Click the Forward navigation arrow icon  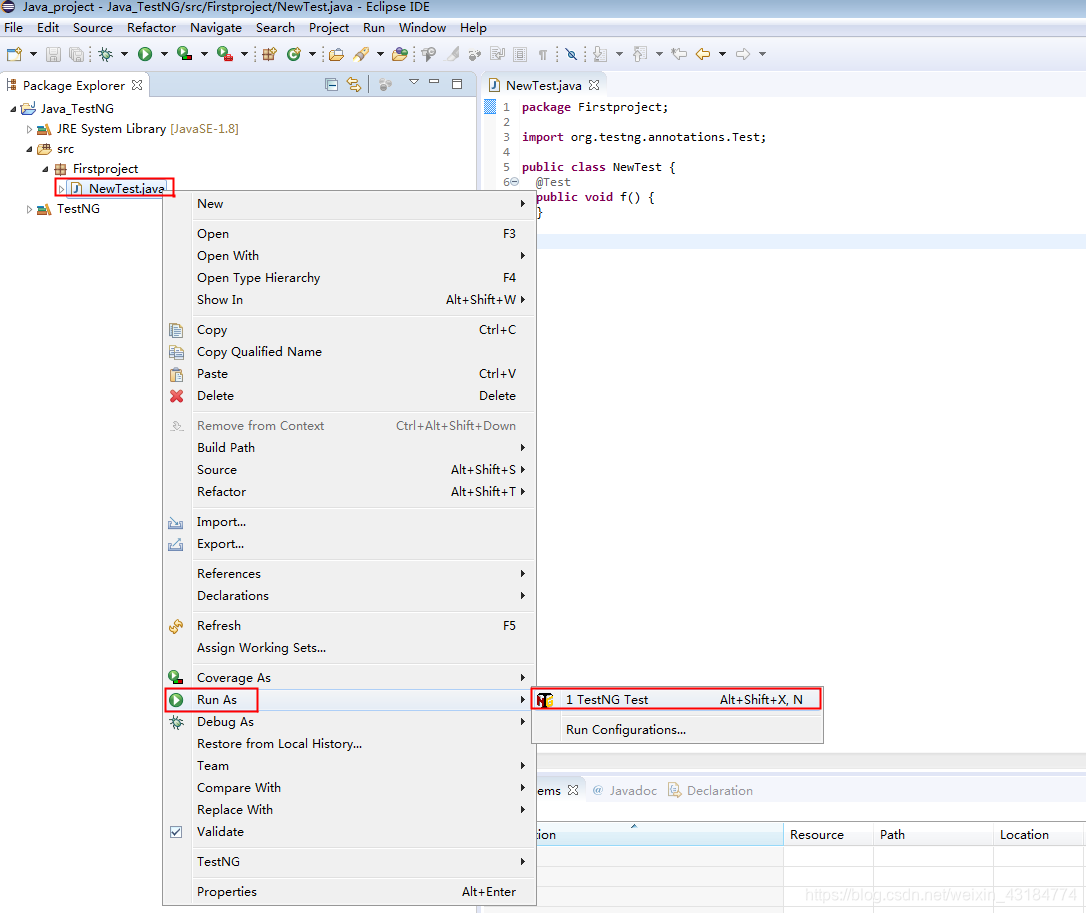click(x=743, y=54)
